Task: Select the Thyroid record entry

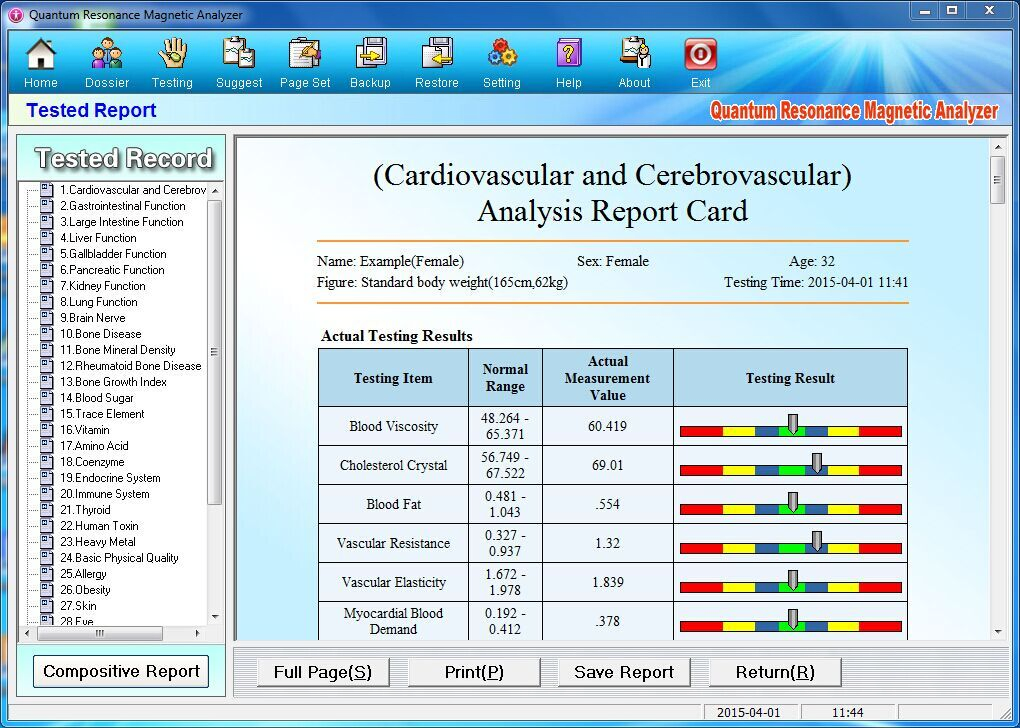Action: 82,509
